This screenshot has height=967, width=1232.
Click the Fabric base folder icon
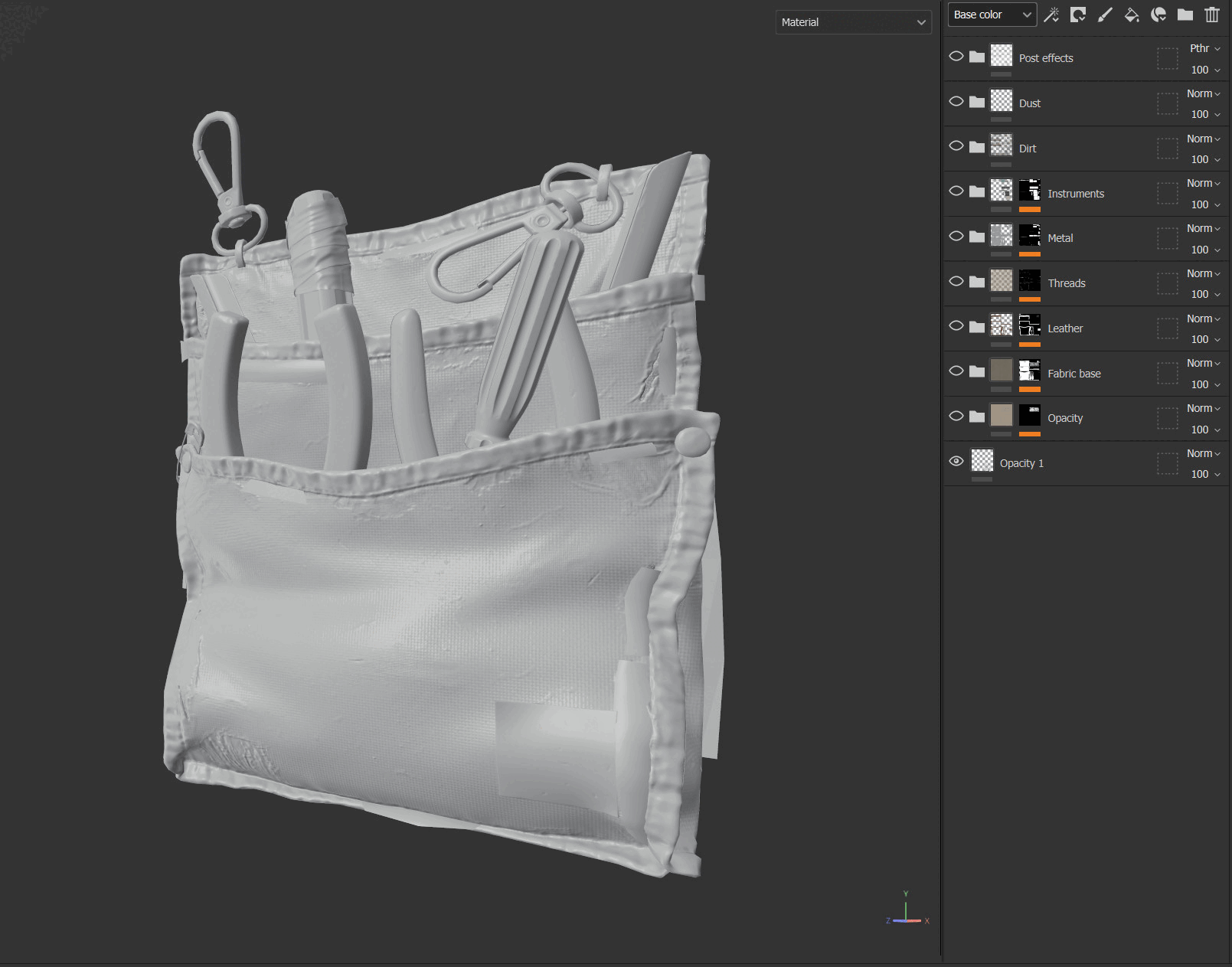point(977,371)
